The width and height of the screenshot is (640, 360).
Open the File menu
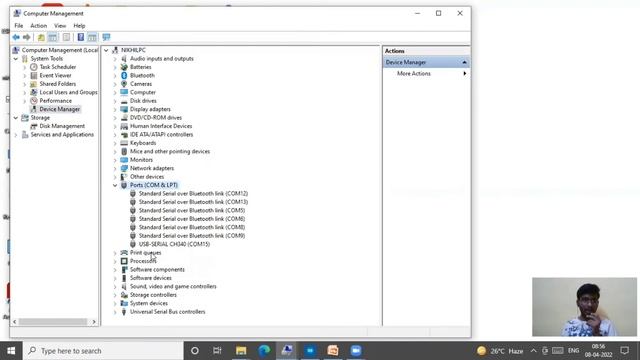tap(19, 26)
